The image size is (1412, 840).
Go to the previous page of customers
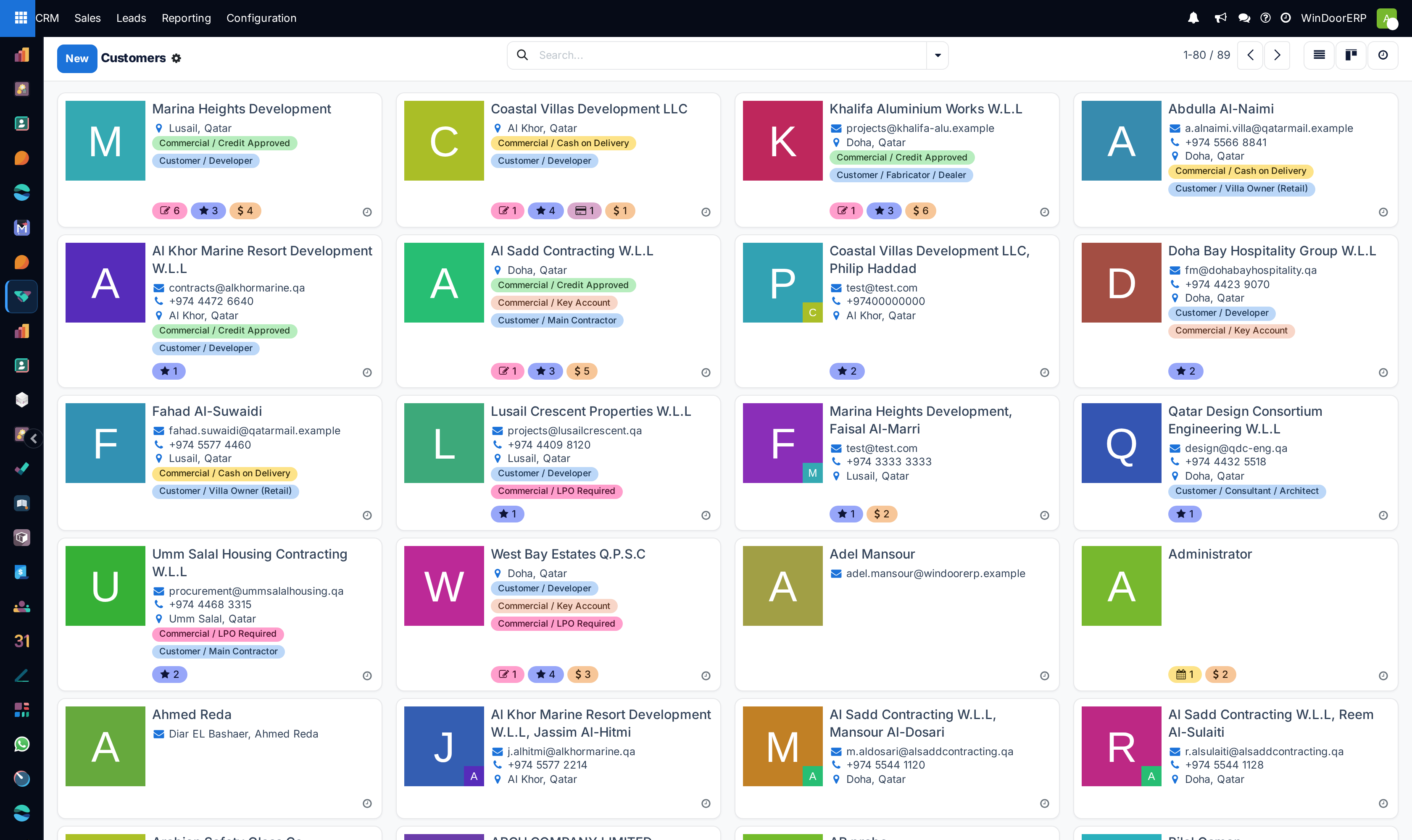click(1250, 55)
